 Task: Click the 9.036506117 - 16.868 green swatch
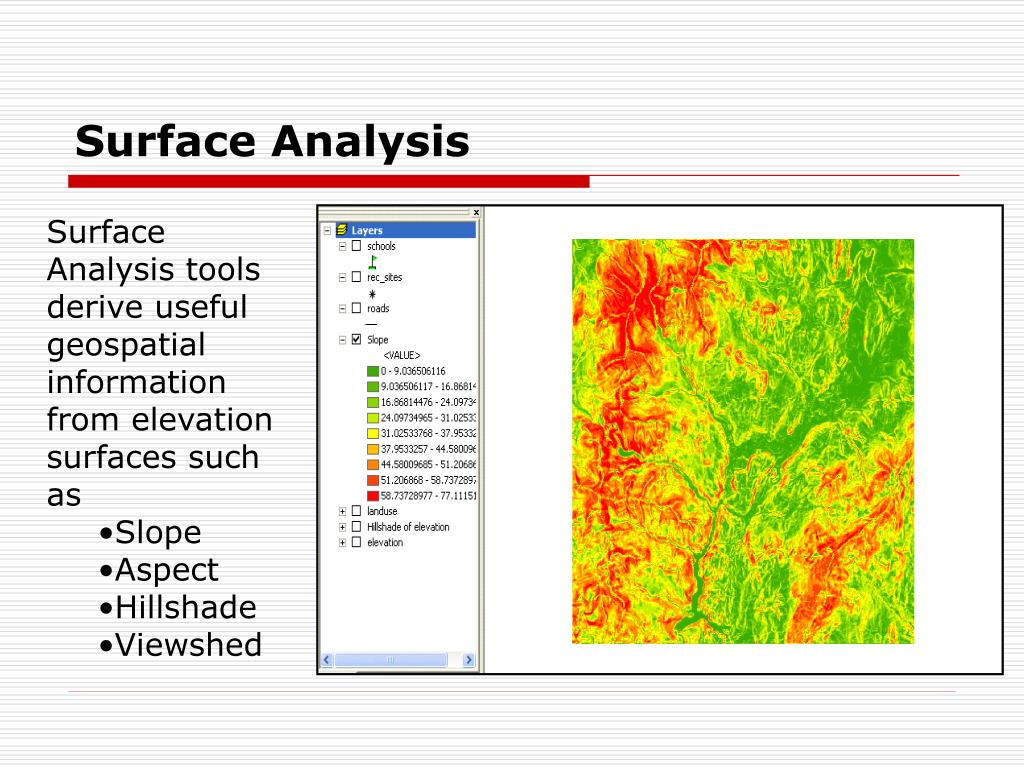coord(373,387)
